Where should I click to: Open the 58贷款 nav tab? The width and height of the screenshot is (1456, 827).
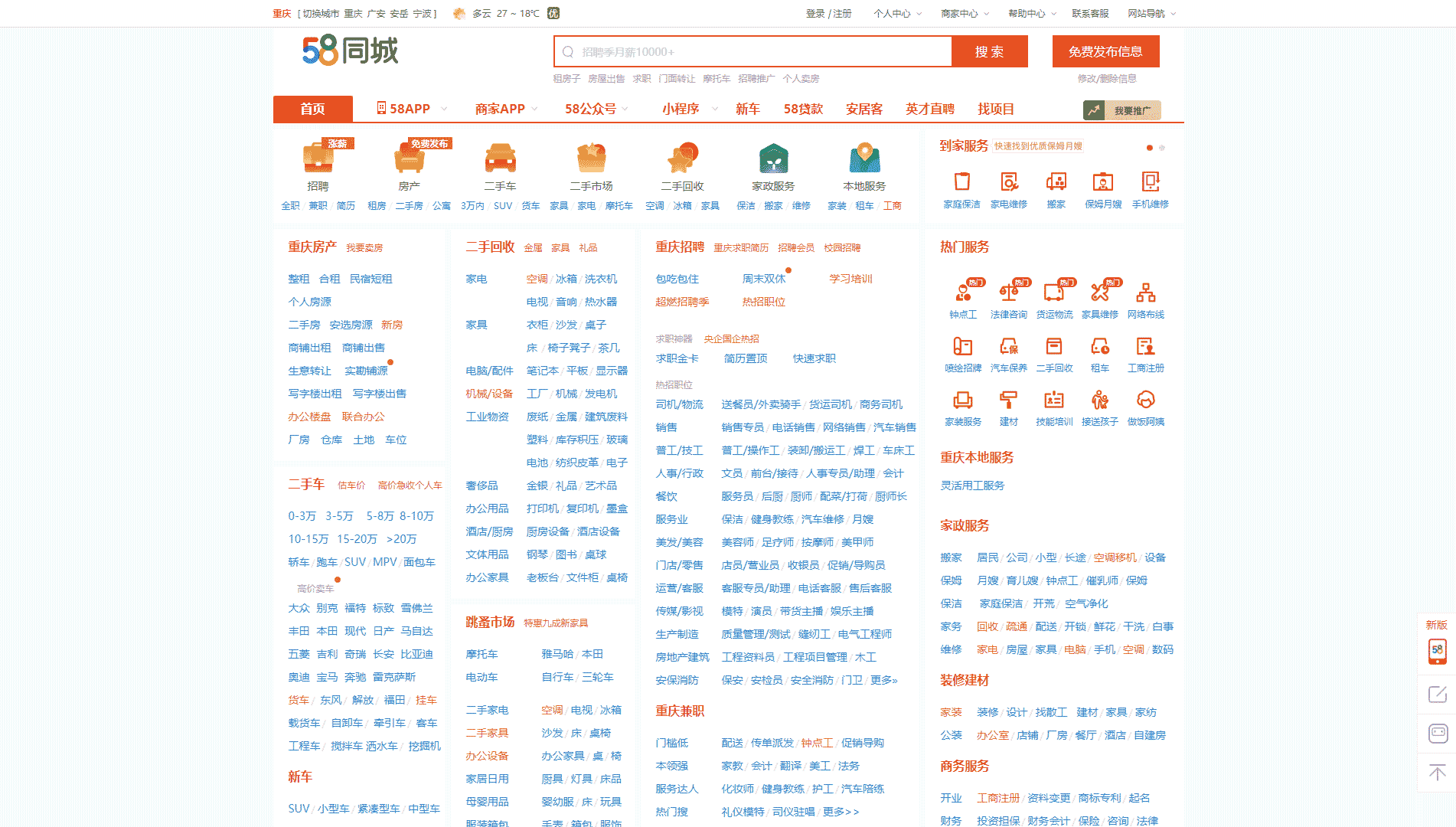[803, 109]
